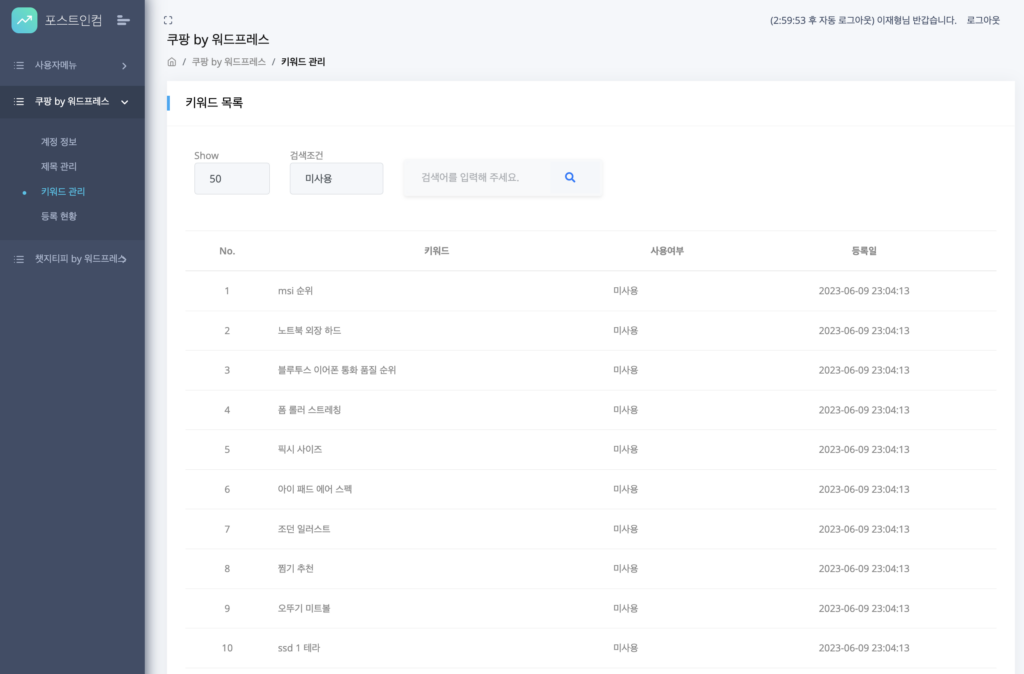This screenshot has width=1024, height=674.
Task: Collapse 쿠팡 by 워드프레스 with the down chevron
Action: pos(125,102)
